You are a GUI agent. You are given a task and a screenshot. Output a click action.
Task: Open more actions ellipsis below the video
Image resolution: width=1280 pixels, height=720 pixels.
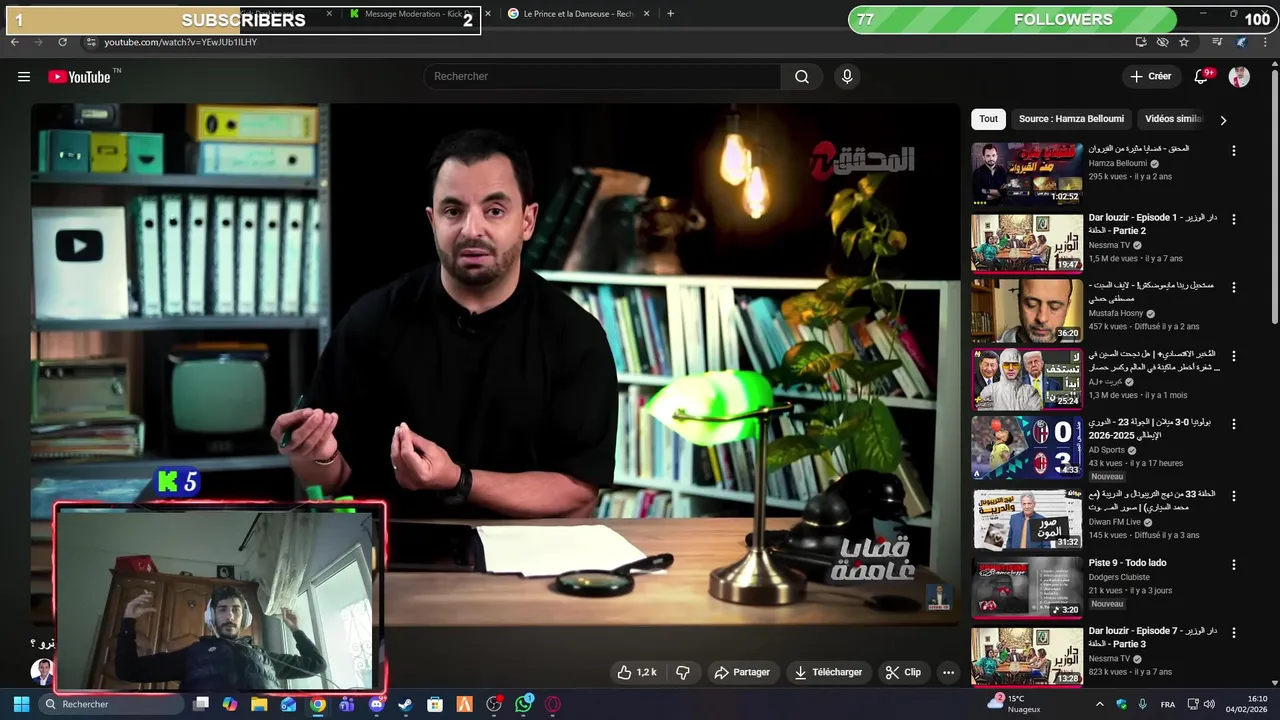948,672
